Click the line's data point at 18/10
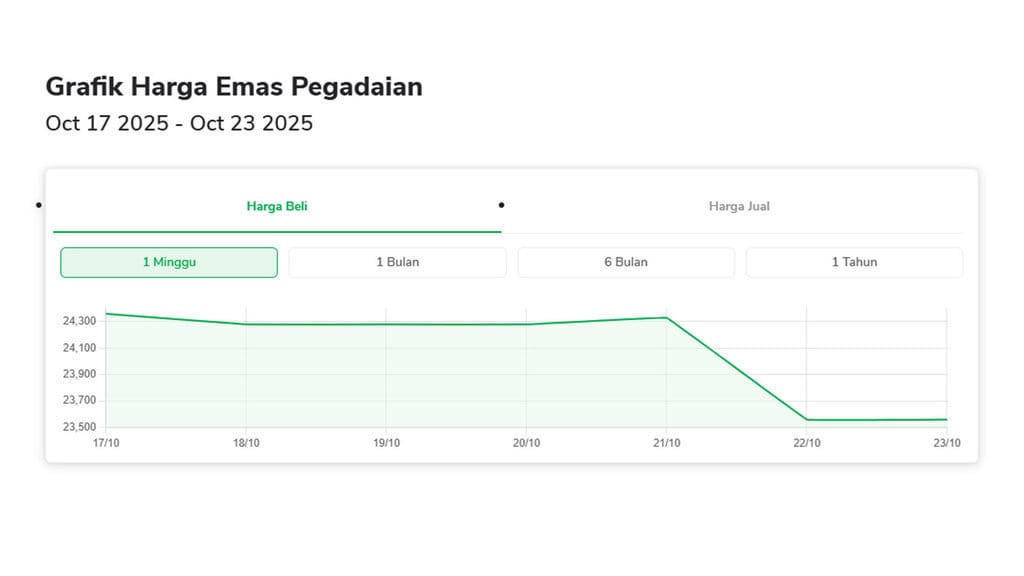Viewport: 1024px width, 576px height. coord(246,324)
